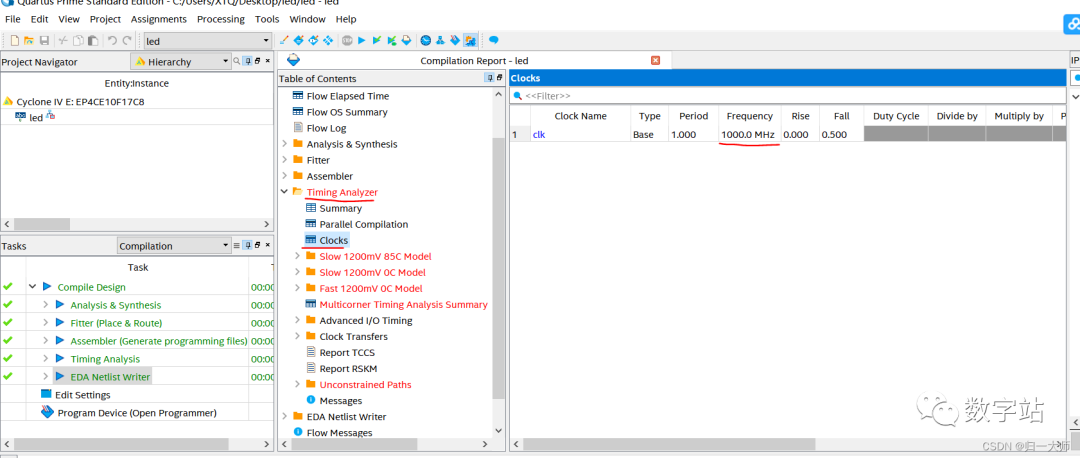Click the New file toolbar icon
Viewport: 1080px width, 458px height.
14,41
